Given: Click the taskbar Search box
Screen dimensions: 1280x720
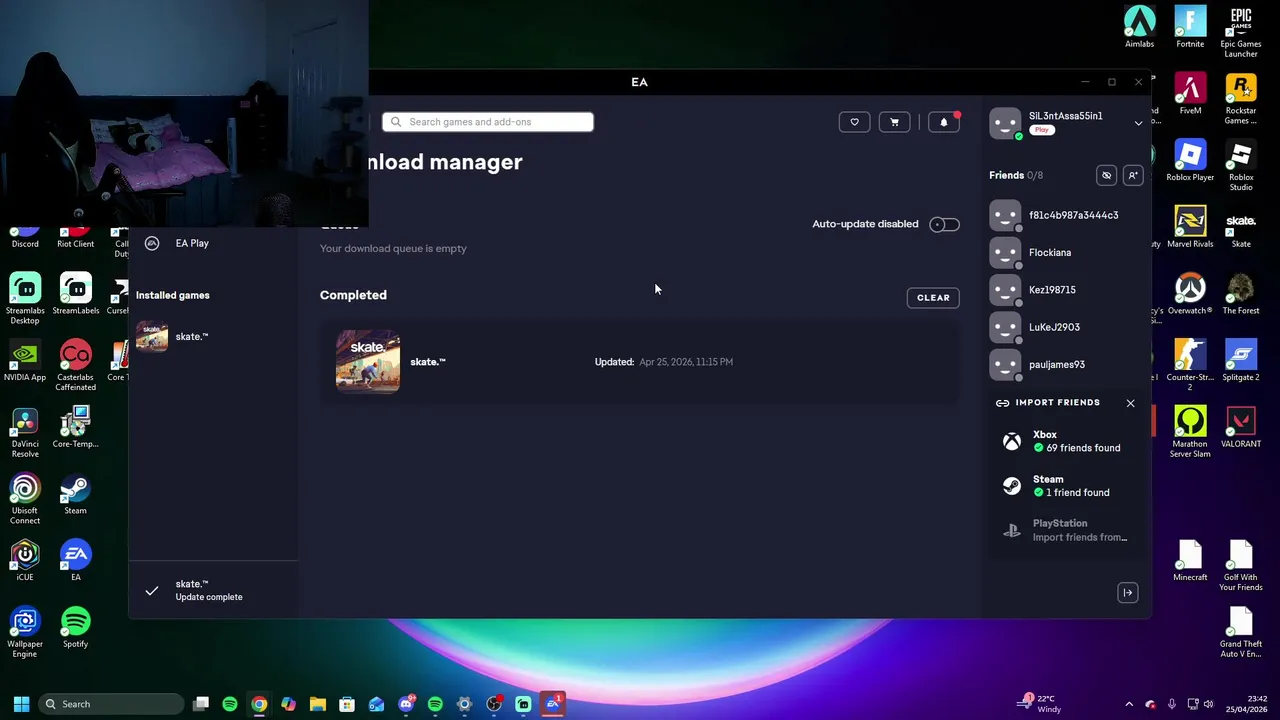Looking at the screenshot, I should pyautogui.click(x=111, y=704).
